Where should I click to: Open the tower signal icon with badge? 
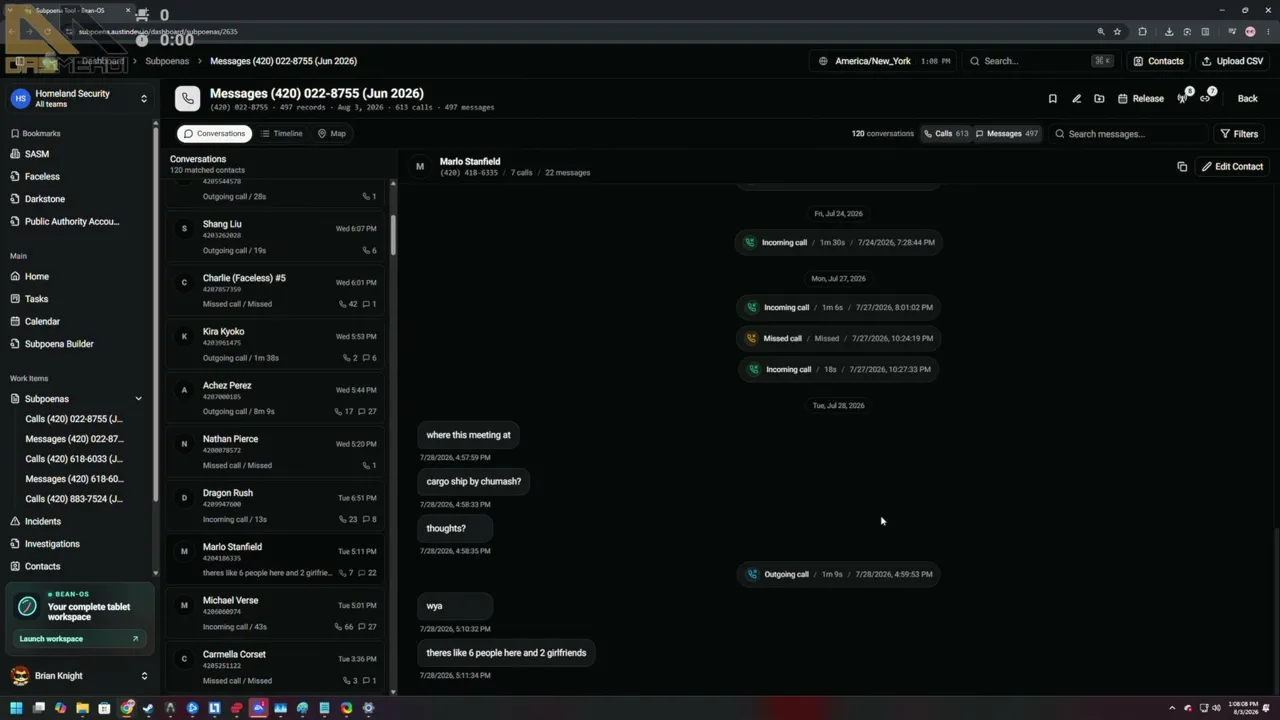[x=1183, y=98]
